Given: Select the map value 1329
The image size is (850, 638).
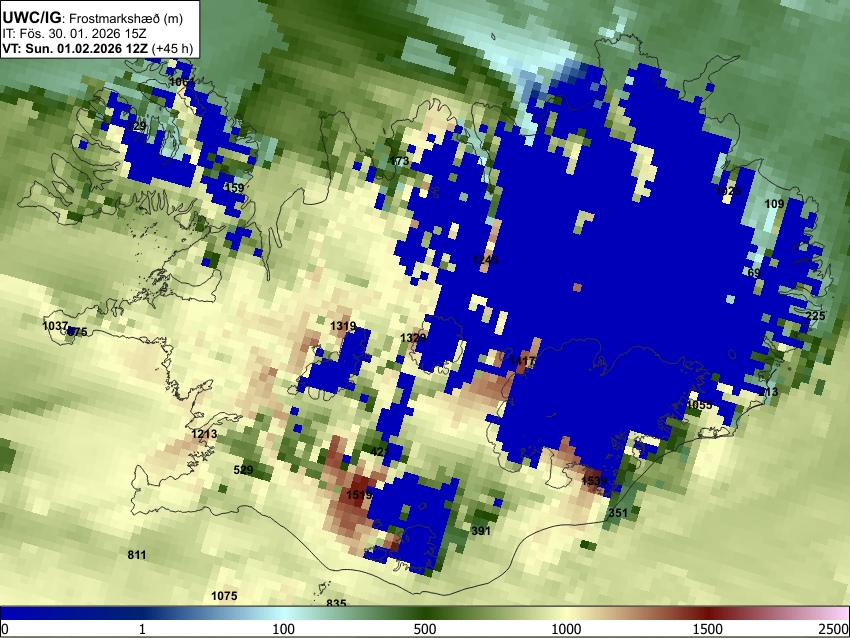Looking at the screenshot, I should pos(413,338).
